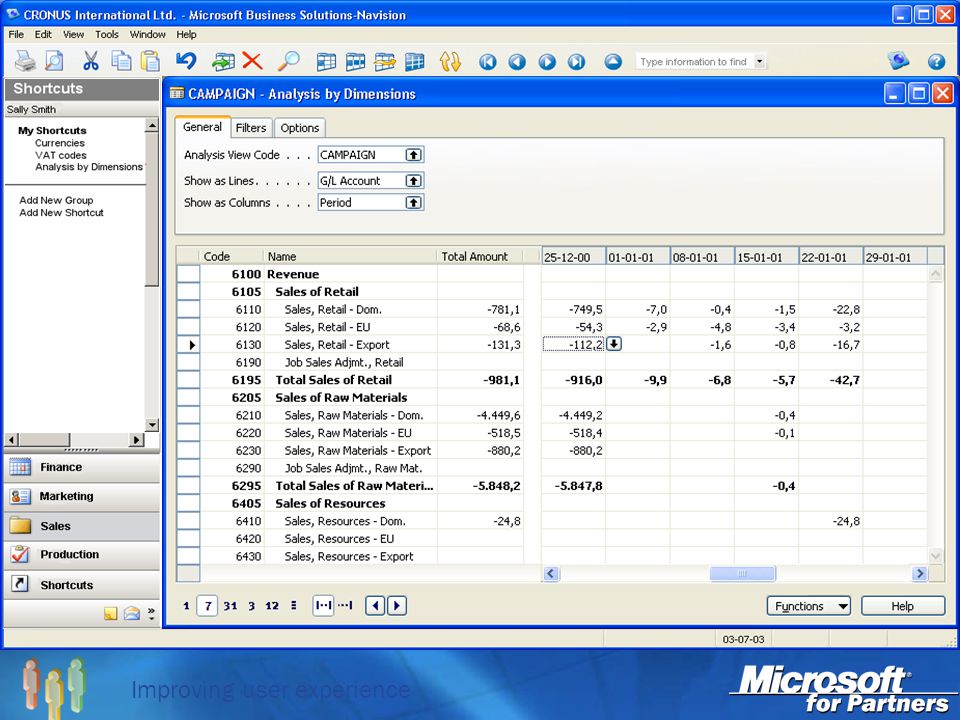Click the Cut scissors icon

[x=91, y=61]
